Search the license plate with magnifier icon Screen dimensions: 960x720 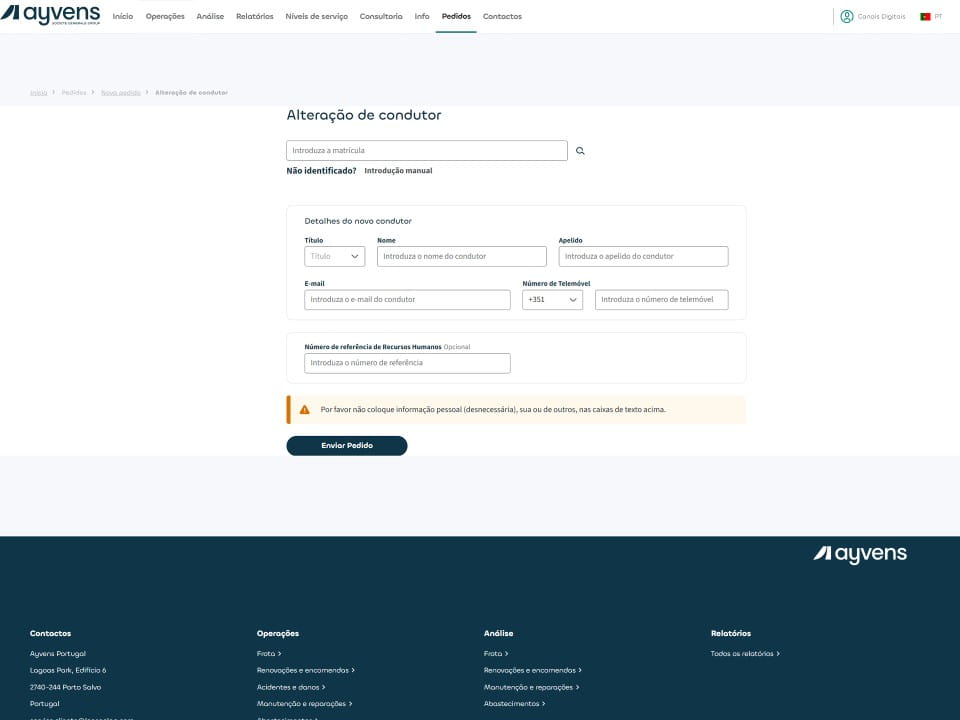click(x=580, y=151)
